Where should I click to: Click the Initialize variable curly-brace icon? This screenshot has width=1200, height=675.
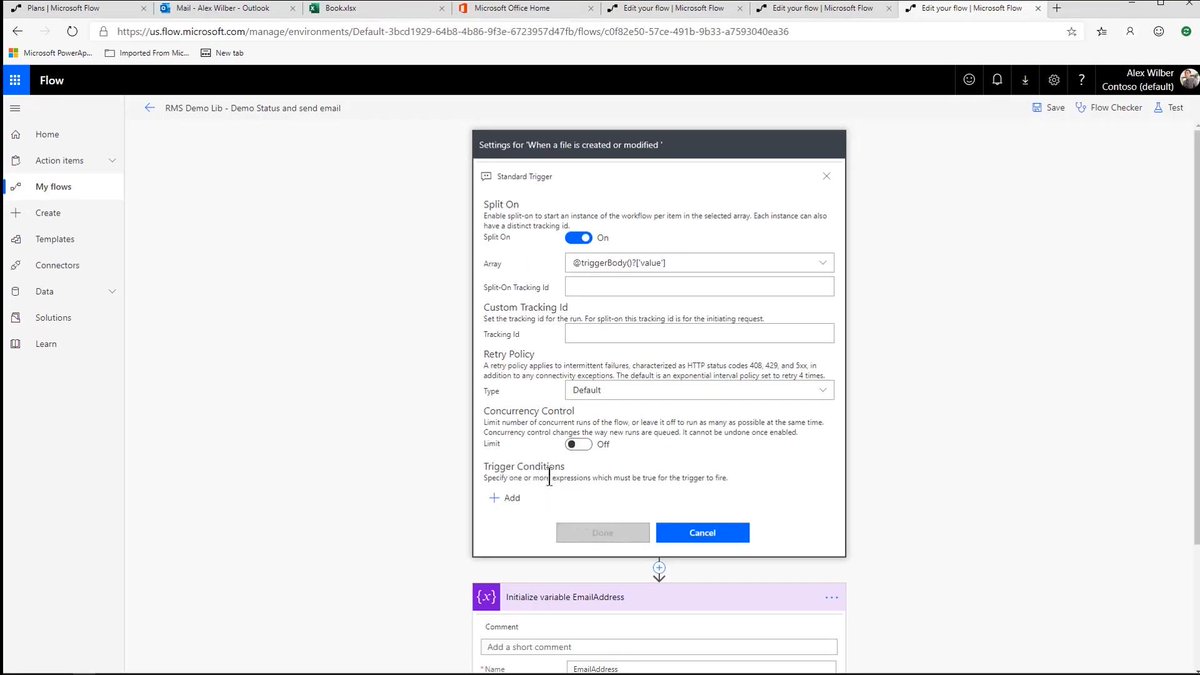(x=486, y=597)
